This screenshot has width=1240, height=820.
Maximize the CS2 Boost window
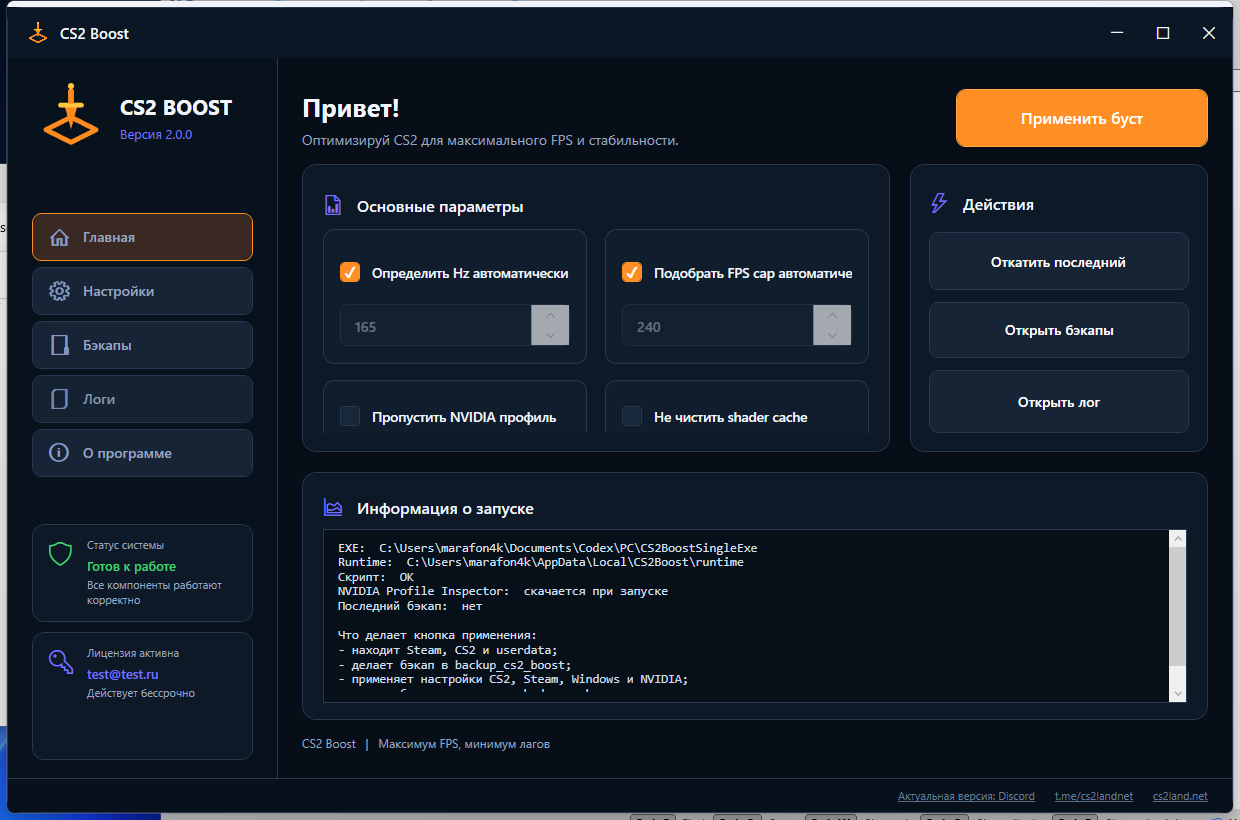1163,33
